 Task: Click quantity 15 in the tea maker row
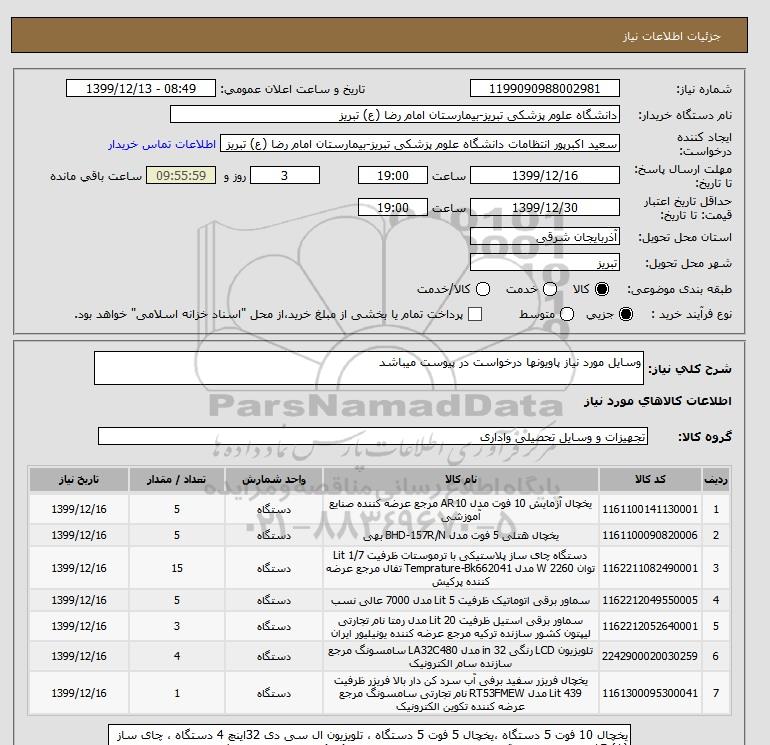[x=177, y=568]
